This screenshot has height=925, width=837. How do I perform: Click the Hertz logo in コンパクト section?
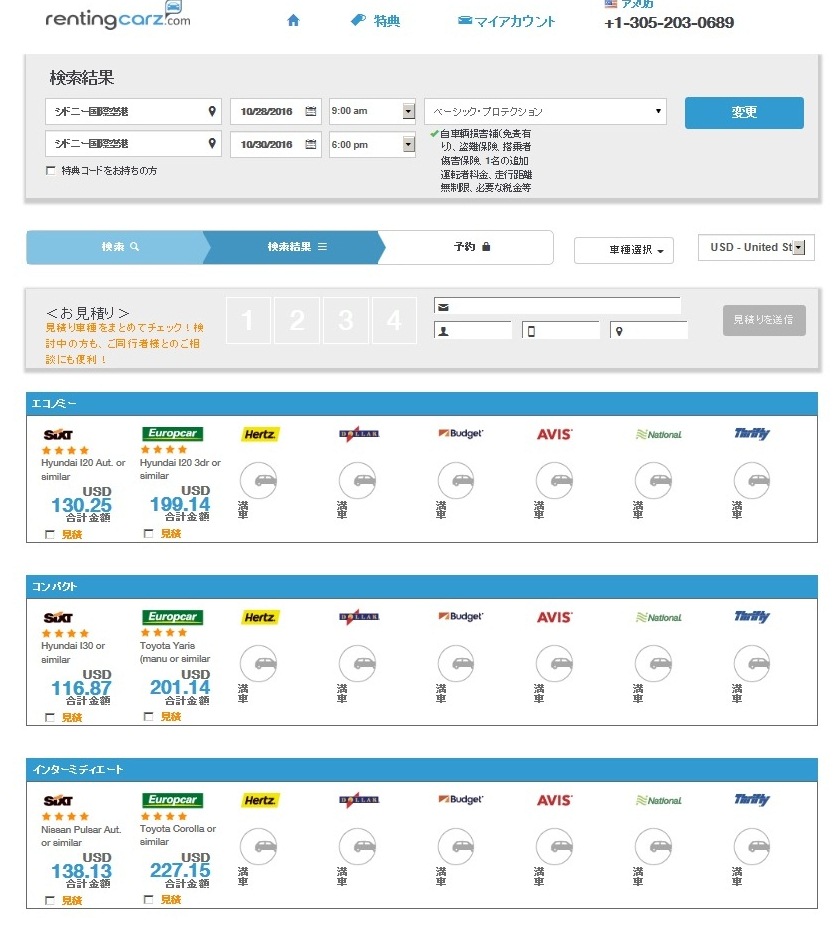(260, 618)
